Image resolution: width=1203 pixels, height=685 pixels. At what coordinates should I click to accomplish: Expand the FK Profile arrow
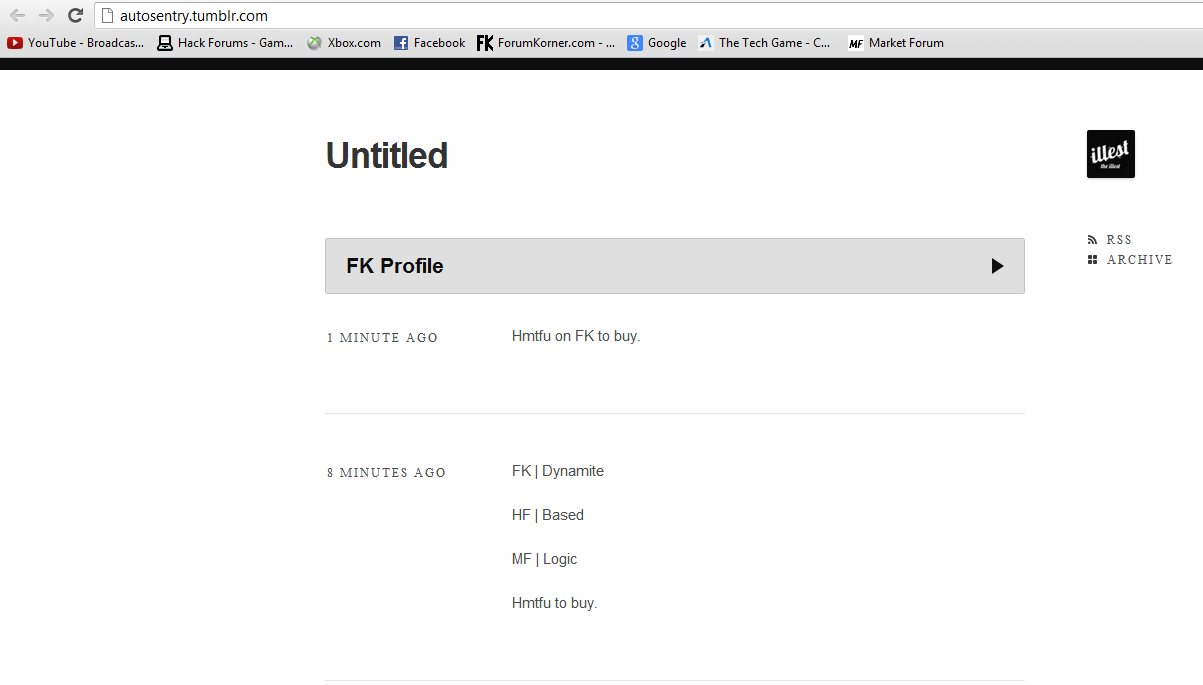tap(997, 266)
